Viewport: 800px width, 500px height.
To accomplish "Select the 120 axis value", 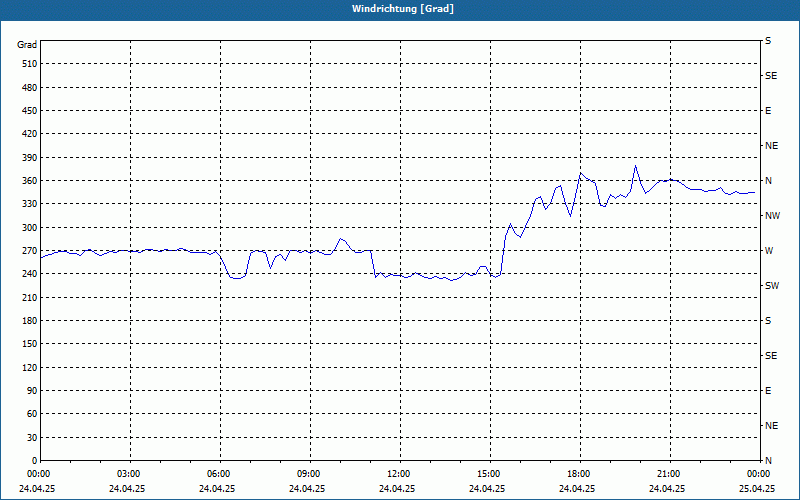I will [x=30, y=367].
